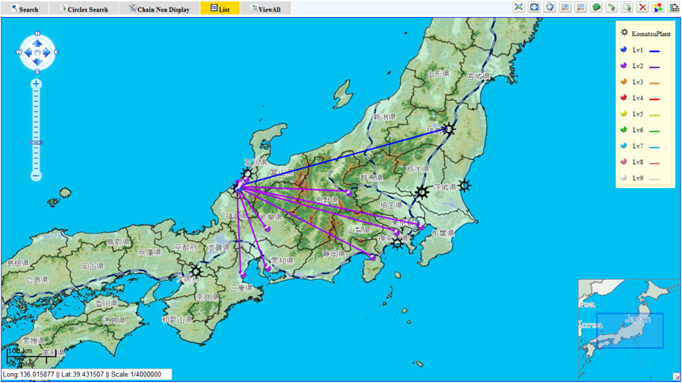
Task: Click the export icon at toolbar end
Action: (x=674, y=7)
